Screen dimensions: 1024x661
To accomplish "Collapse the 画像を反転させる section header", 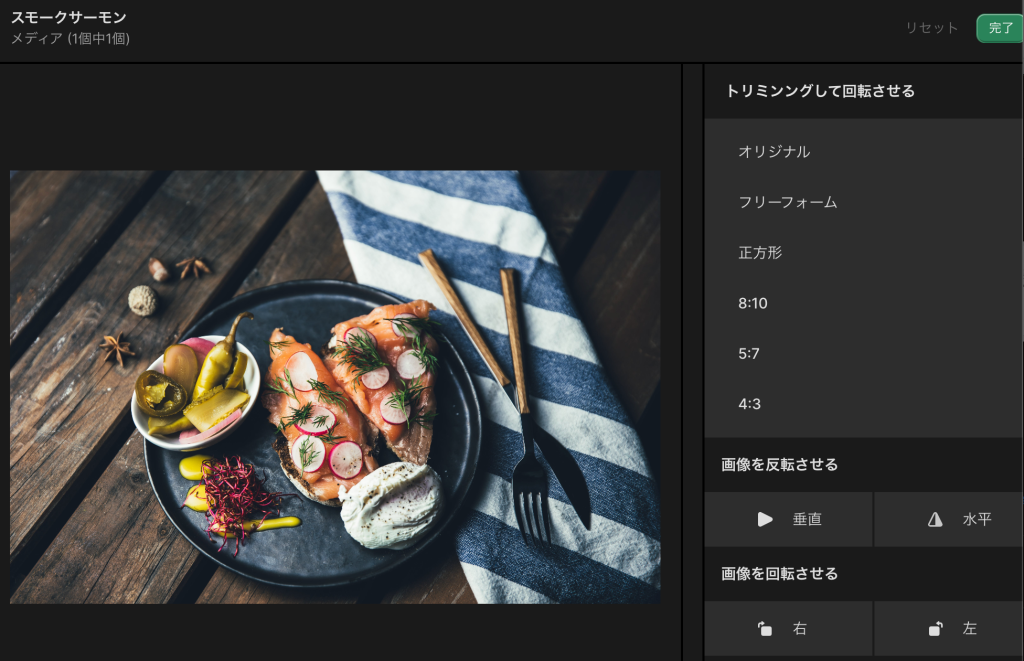I will pos(780,464).
